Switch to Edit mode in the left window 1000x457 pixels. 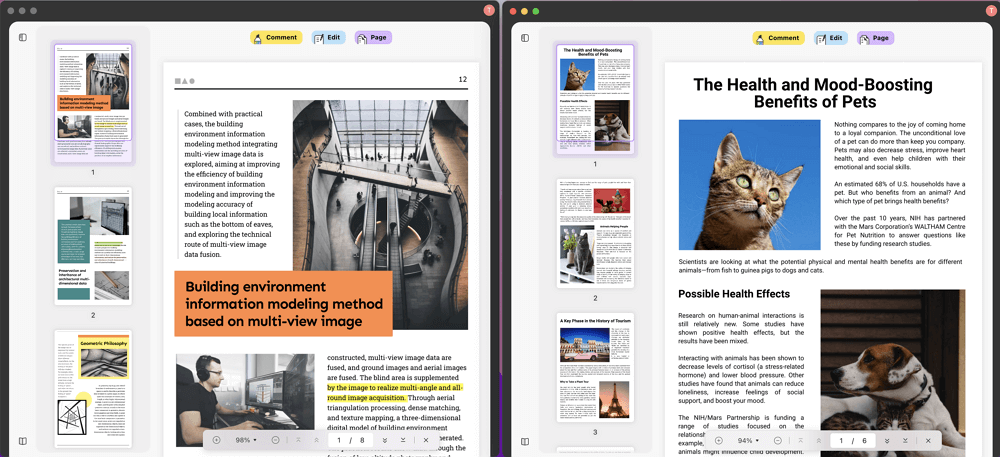[328, 38]
